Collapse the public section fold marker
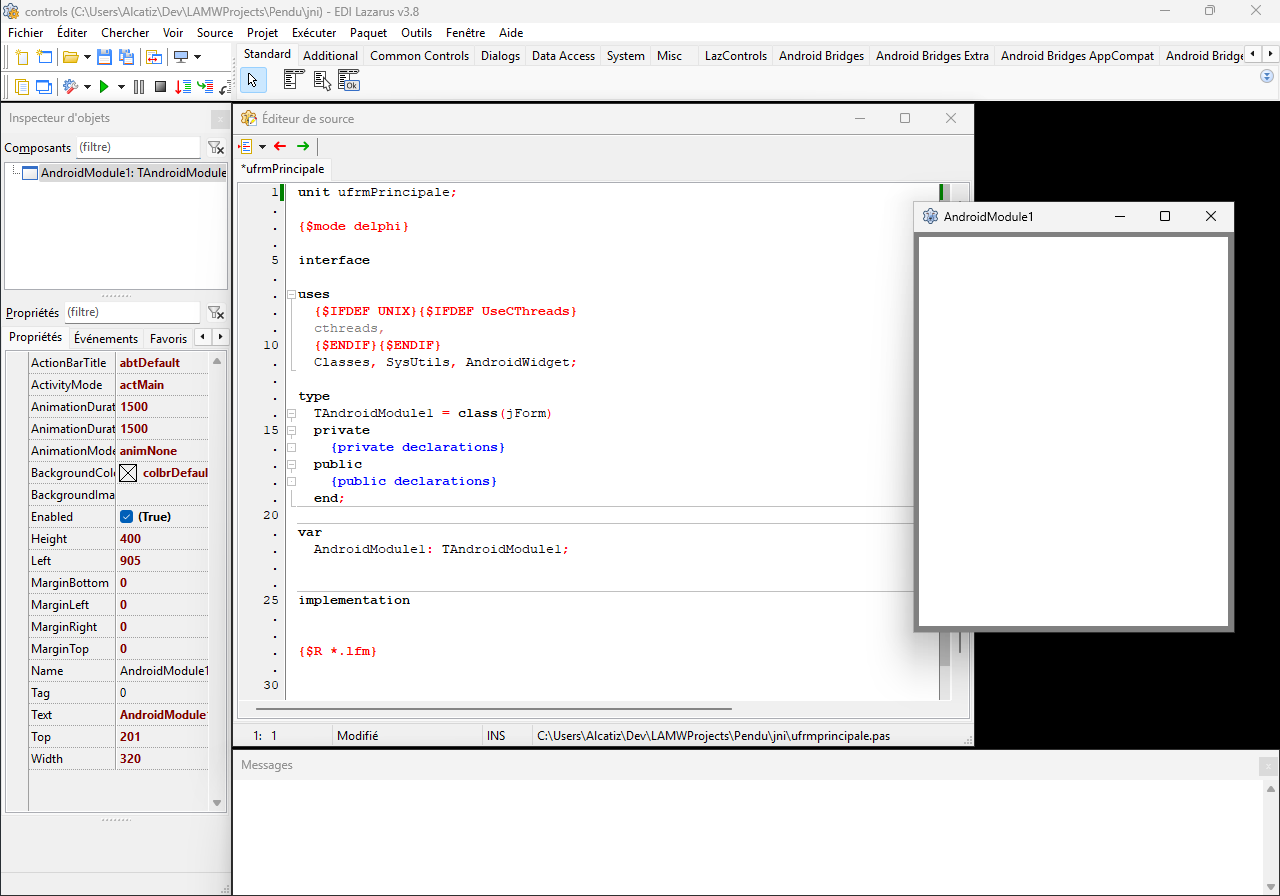1280x896 pixels. tap(291, 465)
